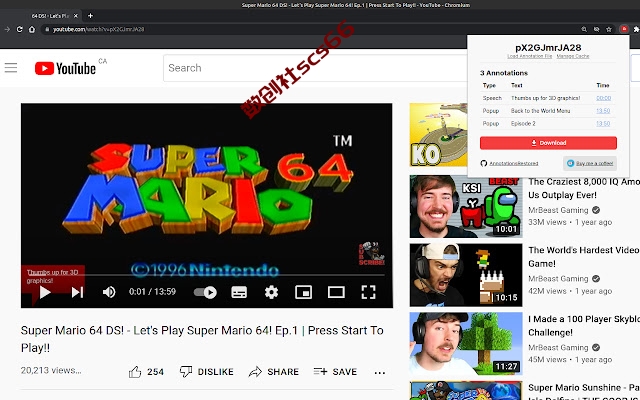This screenshot has height=400, width=640.
Task: Enter full screen mode
Action: point(369,292)
